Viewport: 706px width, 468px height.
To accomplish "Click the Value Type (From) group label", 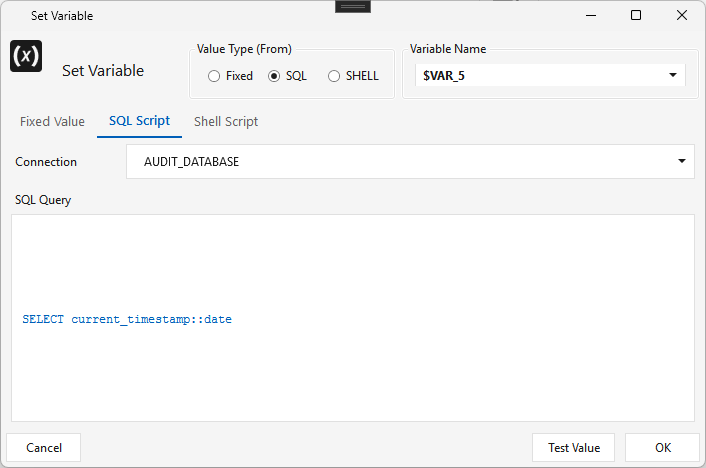I will (x=244, y=49).
